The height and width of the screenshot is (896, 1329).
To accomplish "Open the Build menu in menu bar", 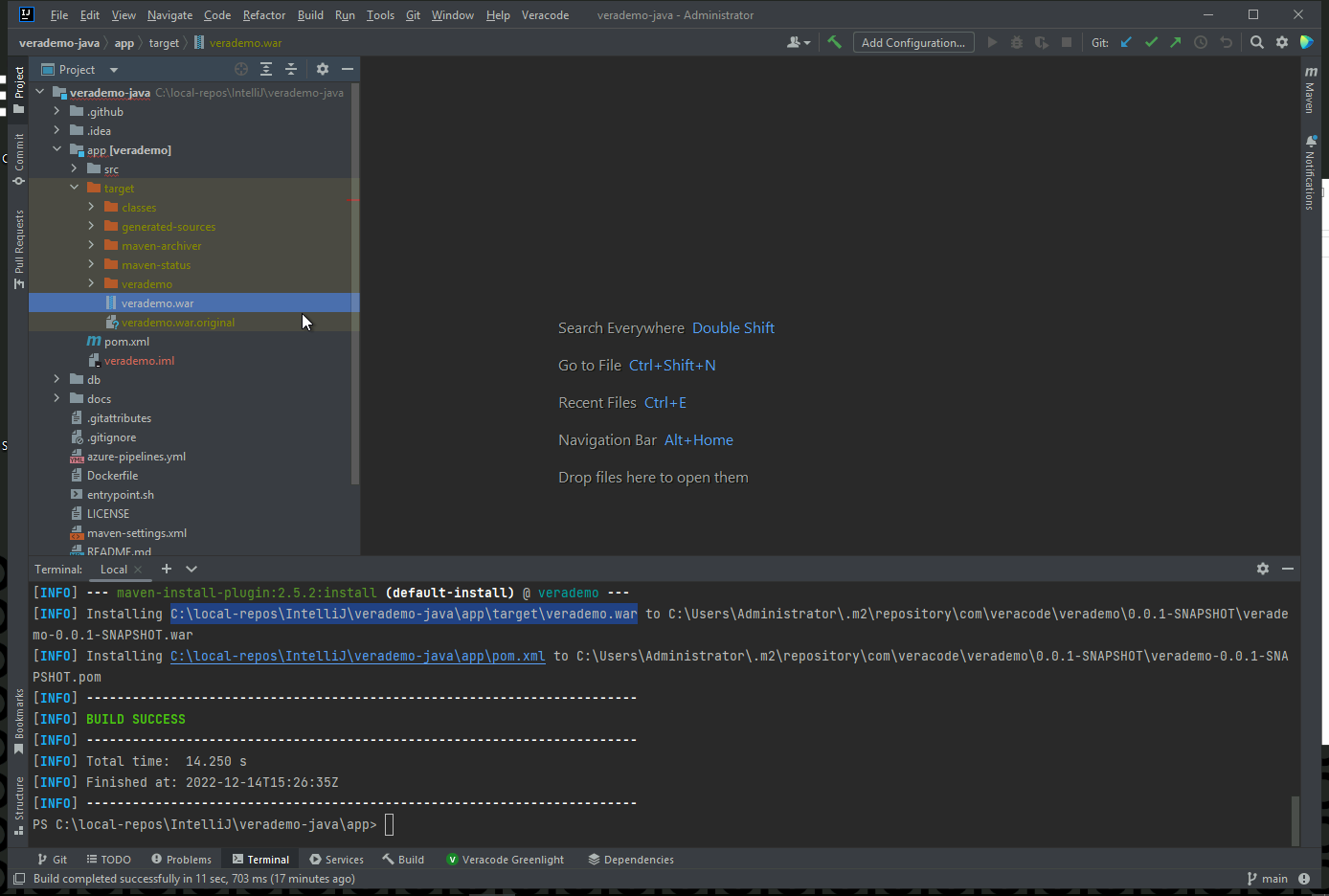I will (x=310, y=15).
